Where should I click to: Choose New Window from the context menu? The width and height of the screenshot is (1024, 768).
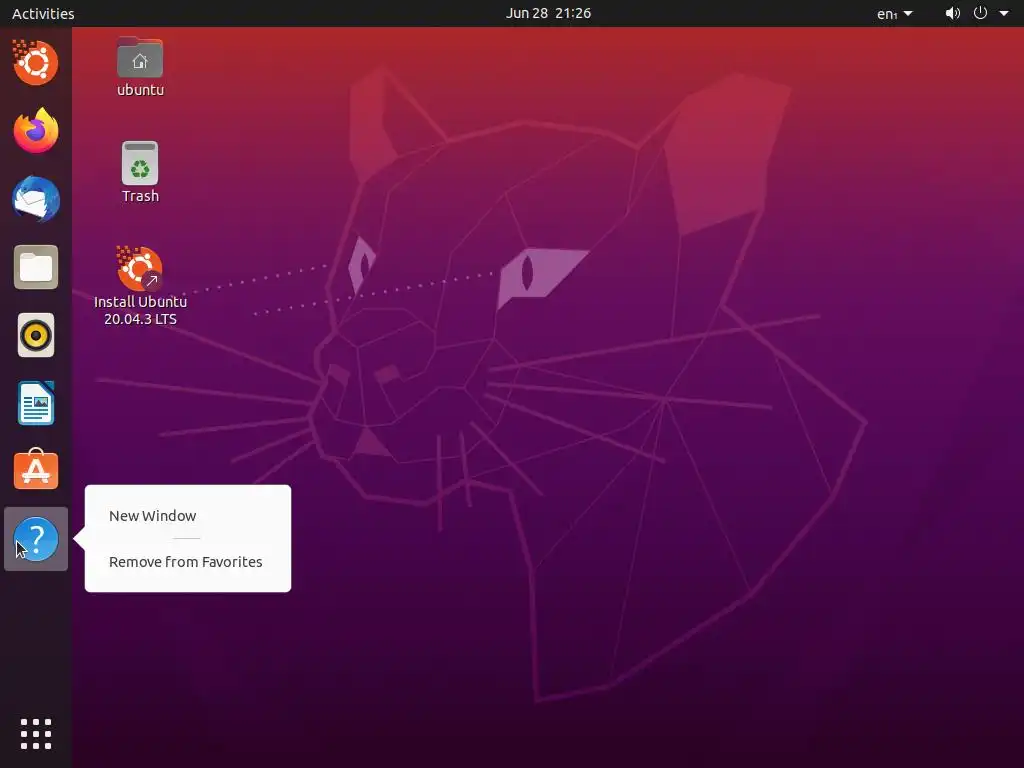point(153,516)
